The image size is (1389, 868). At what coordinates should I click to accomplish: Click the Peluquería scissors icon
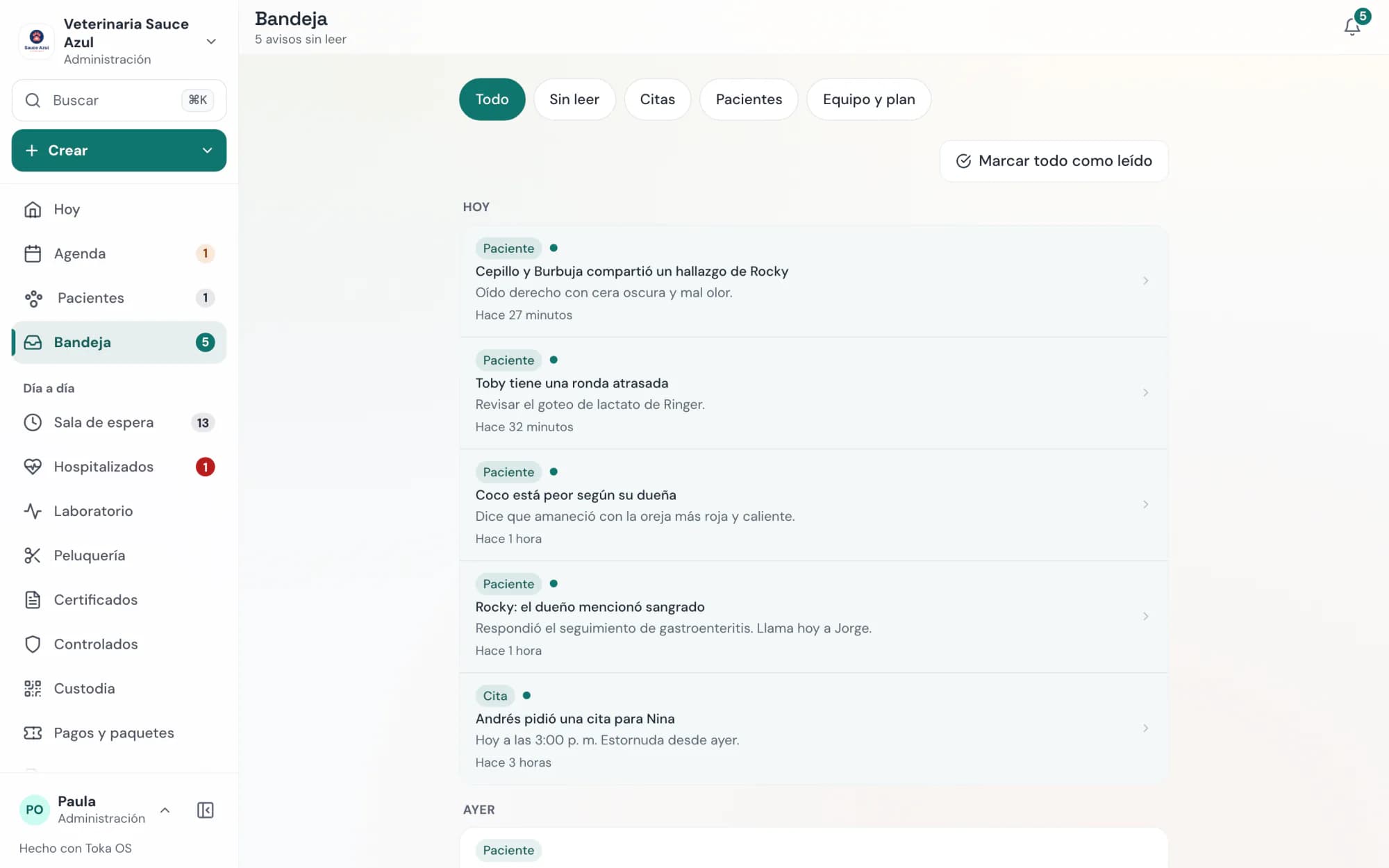click(x=33, y=556)
